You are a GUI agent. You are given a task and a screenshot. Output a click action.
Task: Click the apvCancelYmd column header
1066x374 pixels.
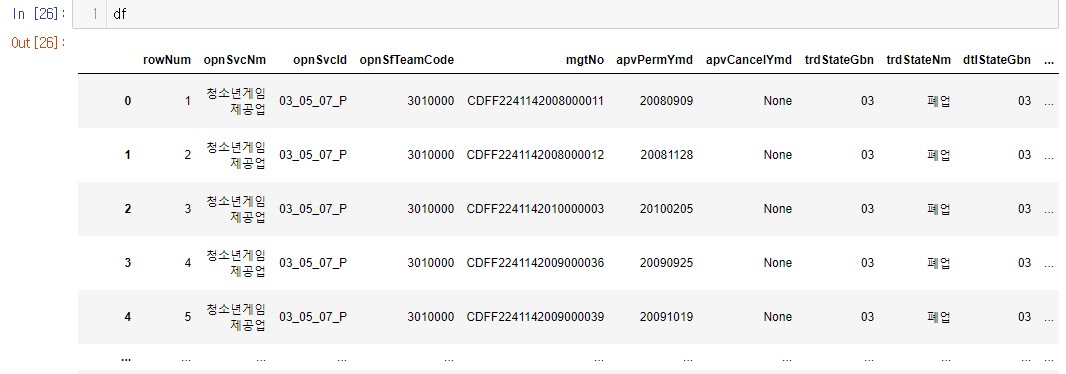click(749, 60)
